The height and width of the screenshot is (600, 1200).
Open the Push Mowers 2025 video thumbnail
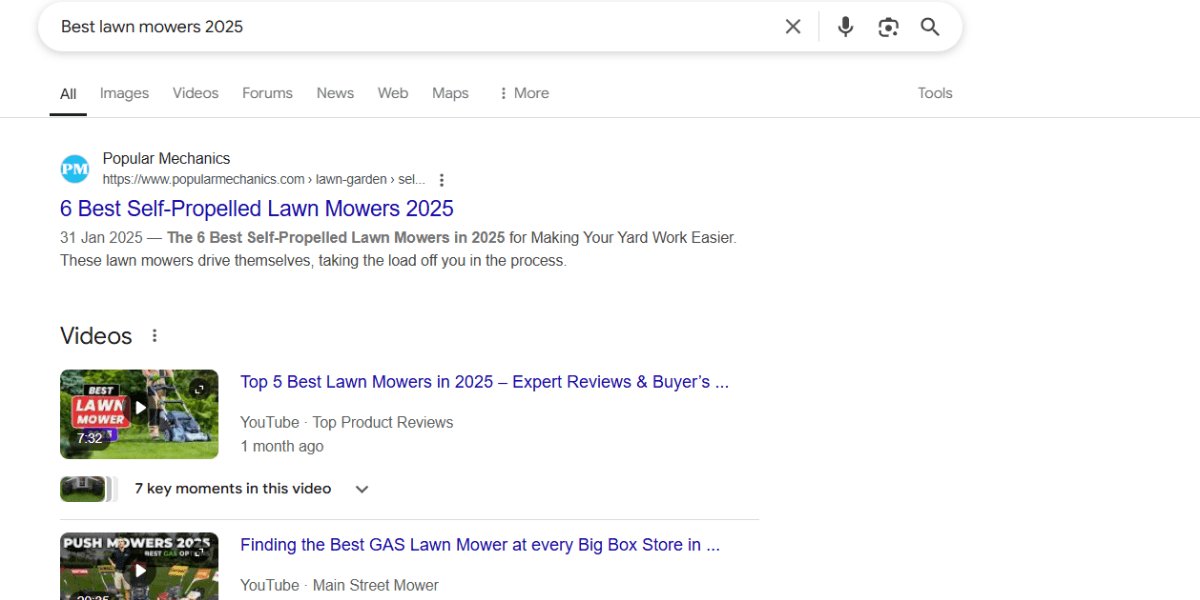[139, 566]
